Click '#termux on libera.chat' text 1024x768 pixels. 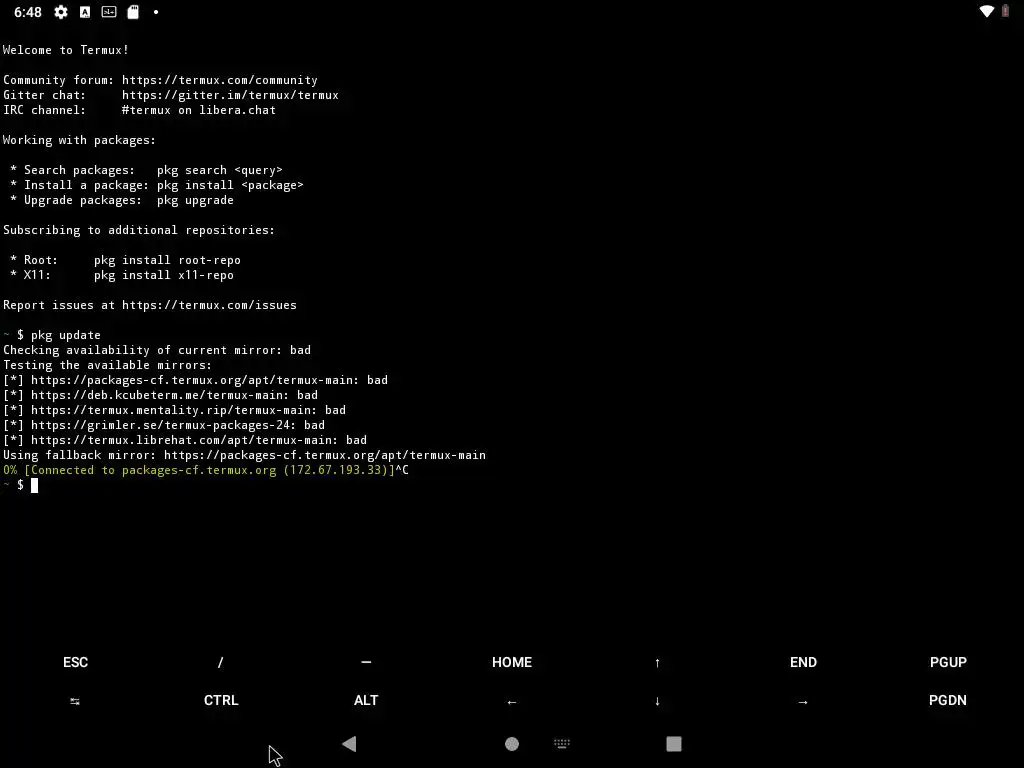pos(199,110)
